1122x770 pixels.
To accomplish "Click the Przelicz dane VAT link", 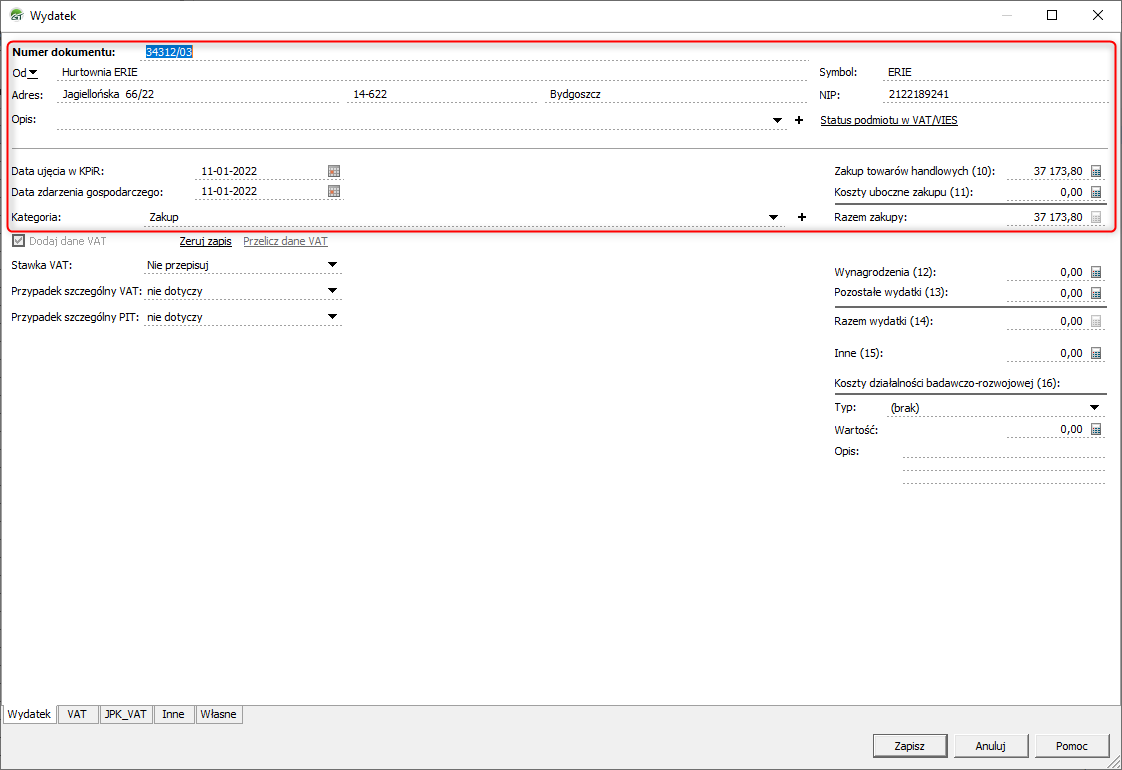I will click(286, 241).
